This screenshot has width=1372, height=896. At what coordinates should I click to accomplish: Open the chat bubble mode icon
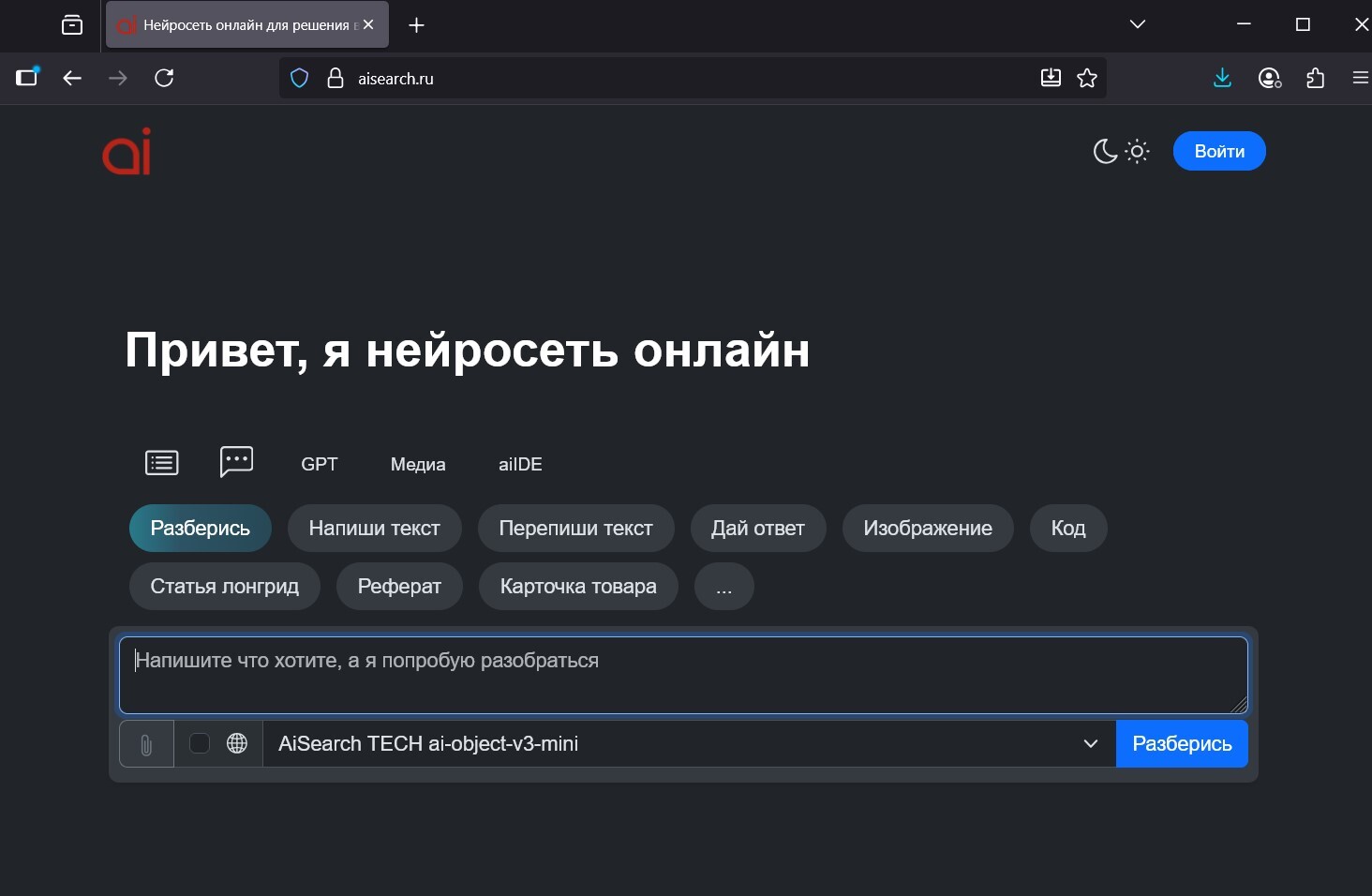(x=236, y=461)
